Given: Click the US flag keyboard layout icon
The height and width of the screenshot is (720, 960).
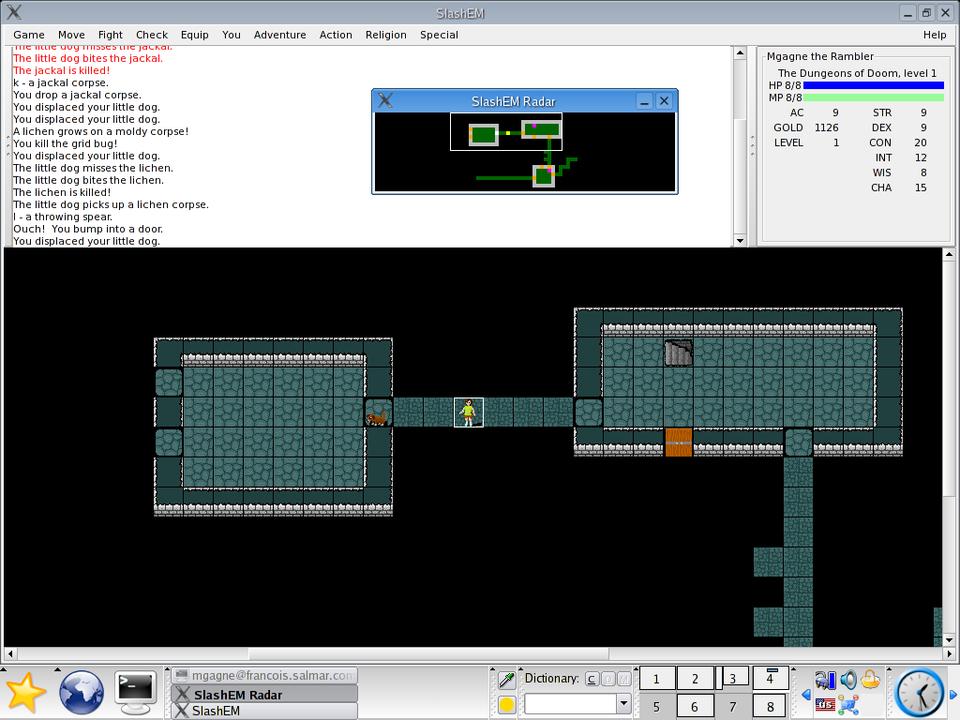Looking at the screenshot, I should pyautogui.click(x=825, y=705).
